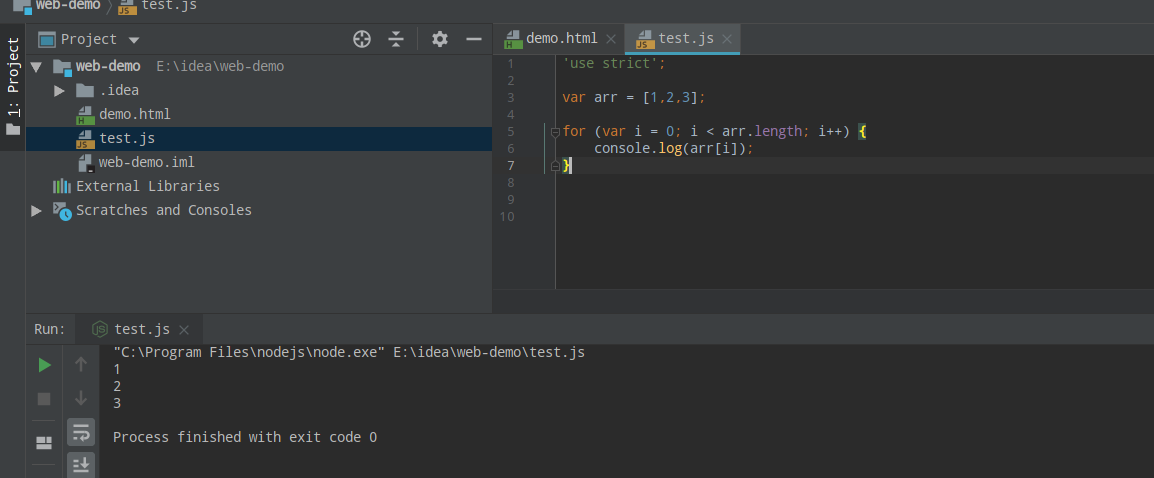Screen dimensions: 1154x478
Task: Click Scratches and Consoles clock icon
Action: [62, 211]
